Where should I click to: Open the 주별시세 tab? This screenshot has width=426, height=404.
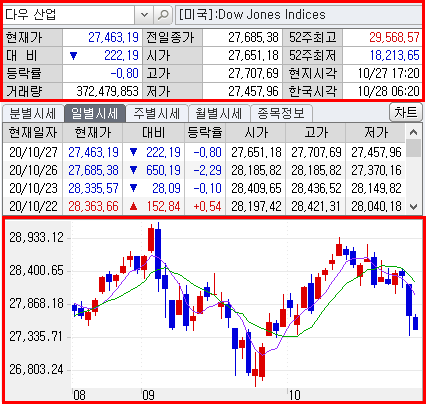pos(157,113)
